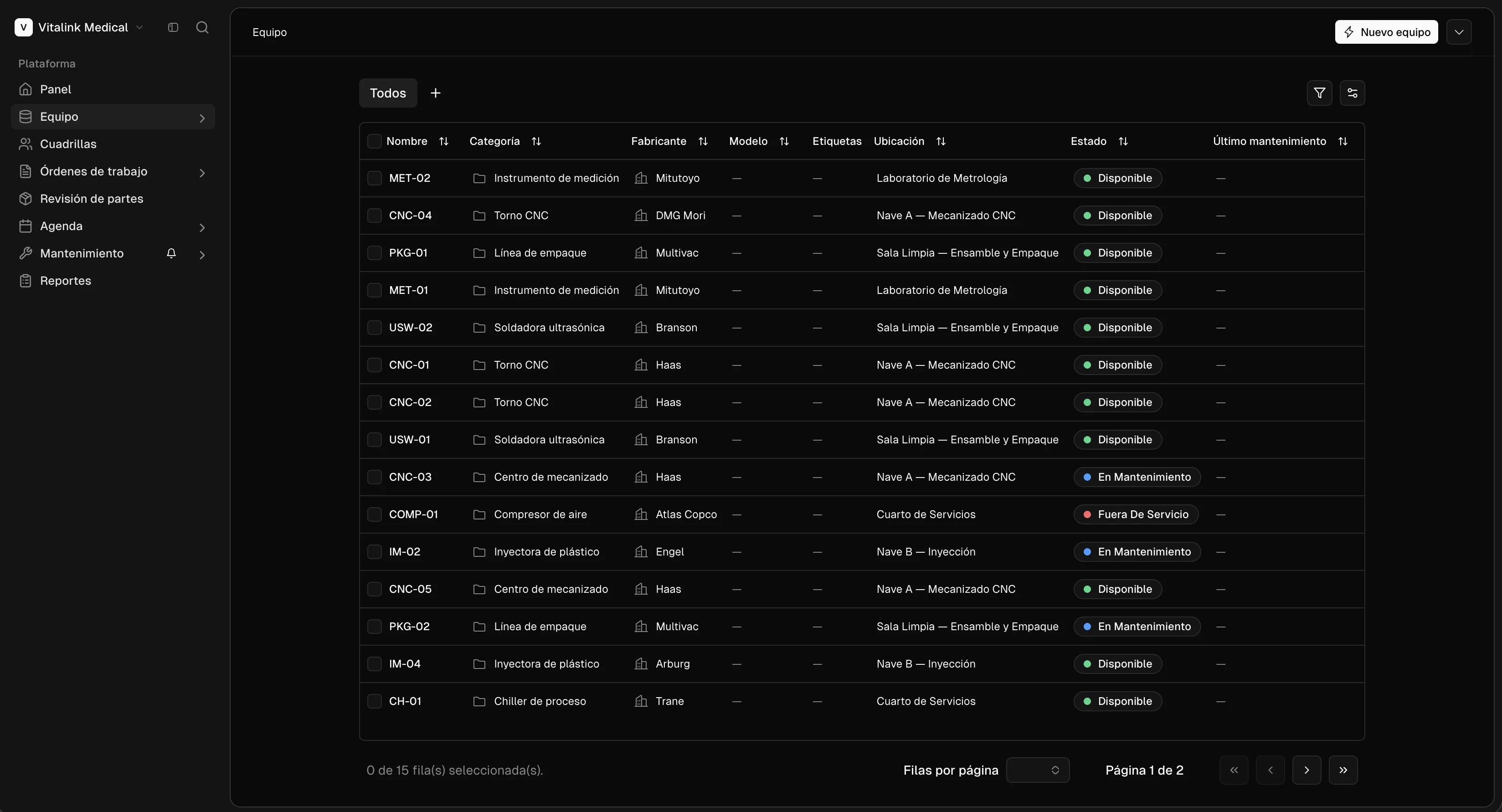Sort by Nombre column arrows
Viewport: 1502px width, 812px height.
tap(444, 142)
